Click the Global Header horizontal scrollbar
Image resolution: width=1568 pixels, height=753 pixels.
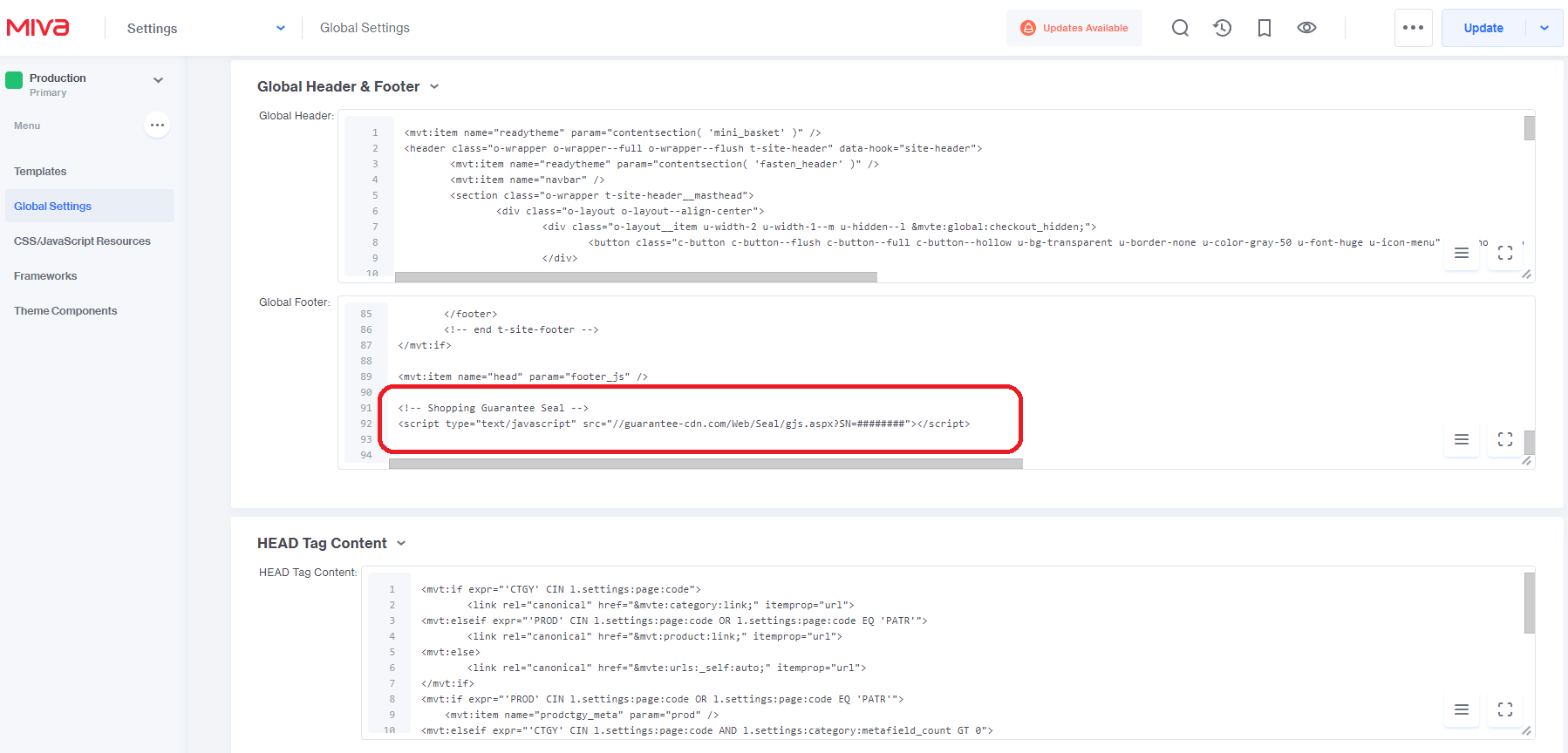[x=636, y=277]
